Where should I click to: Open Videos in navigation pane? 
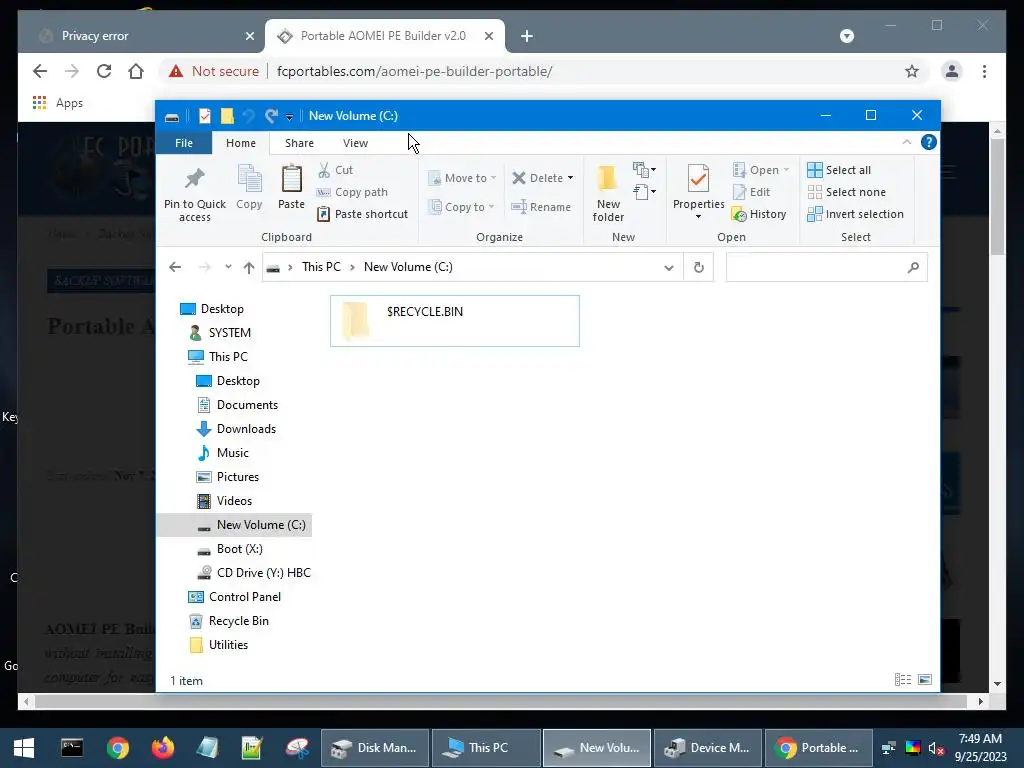click(x=225, y=501)
